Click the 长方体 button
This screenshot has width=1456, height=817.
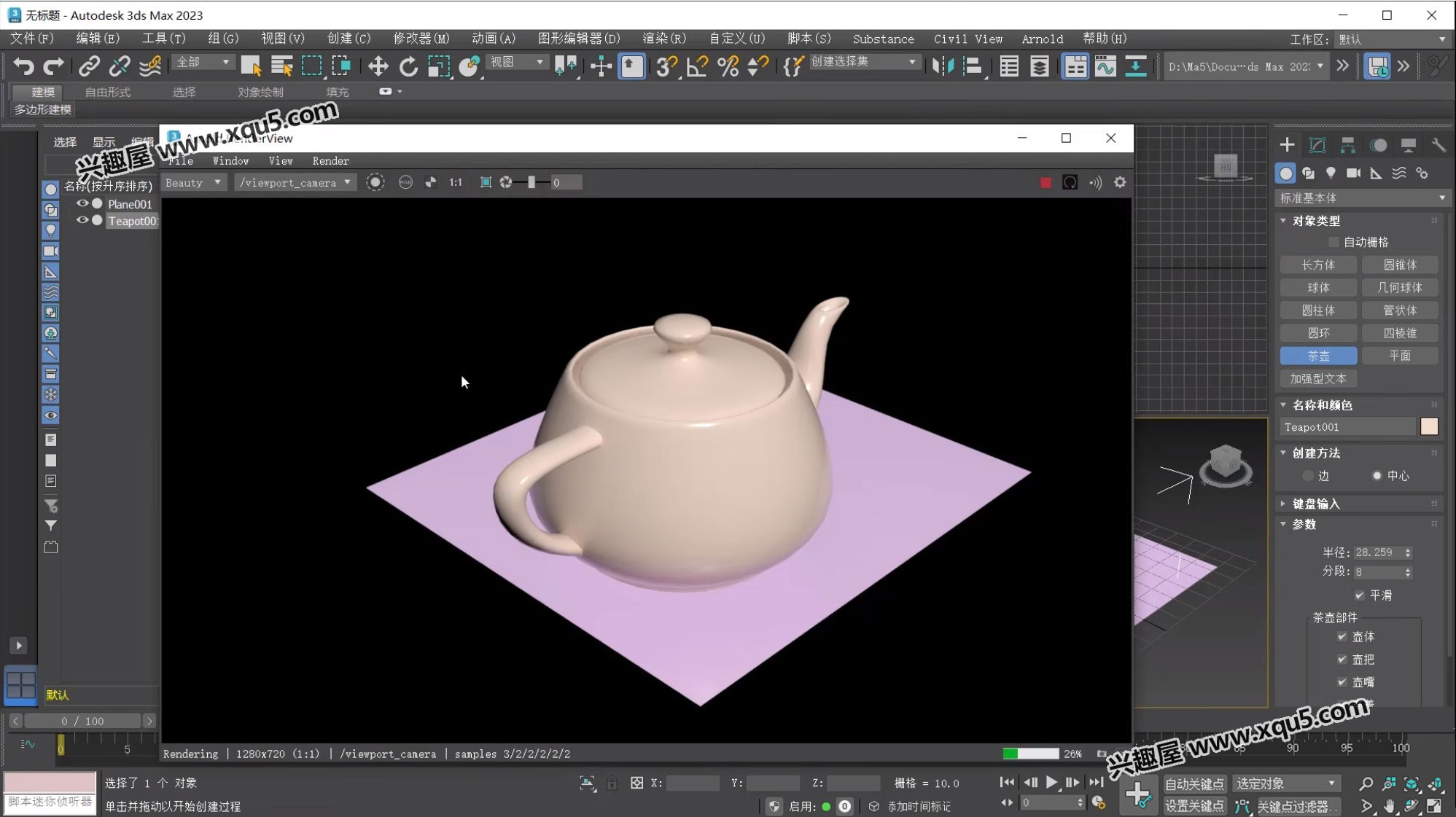(1318, 265)
